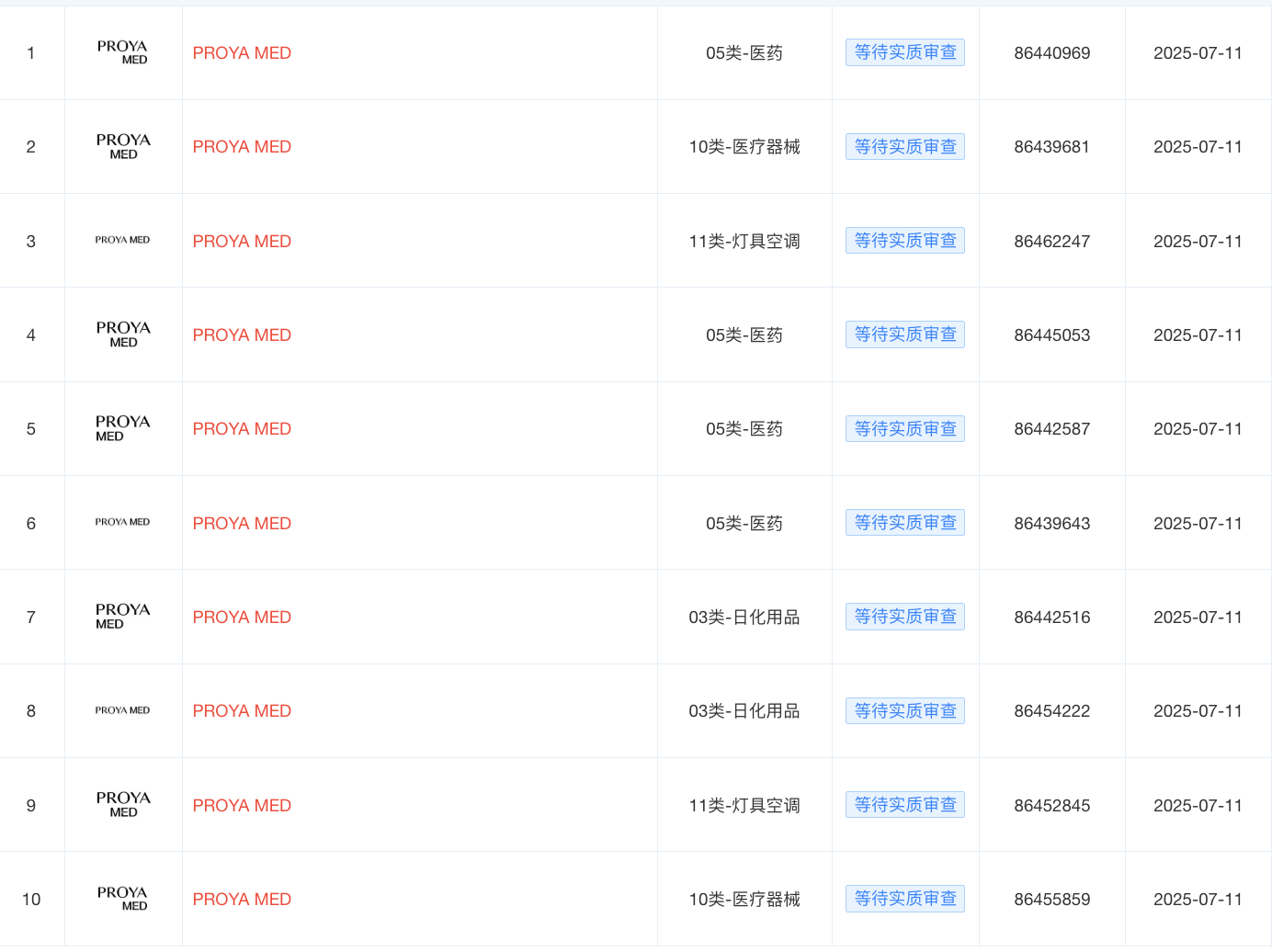The width and height of the screenshot is (1272, 952).
Task: Select the PROYA MED link in the 03类-日化用品 row 7
Action: pos(242,617)
